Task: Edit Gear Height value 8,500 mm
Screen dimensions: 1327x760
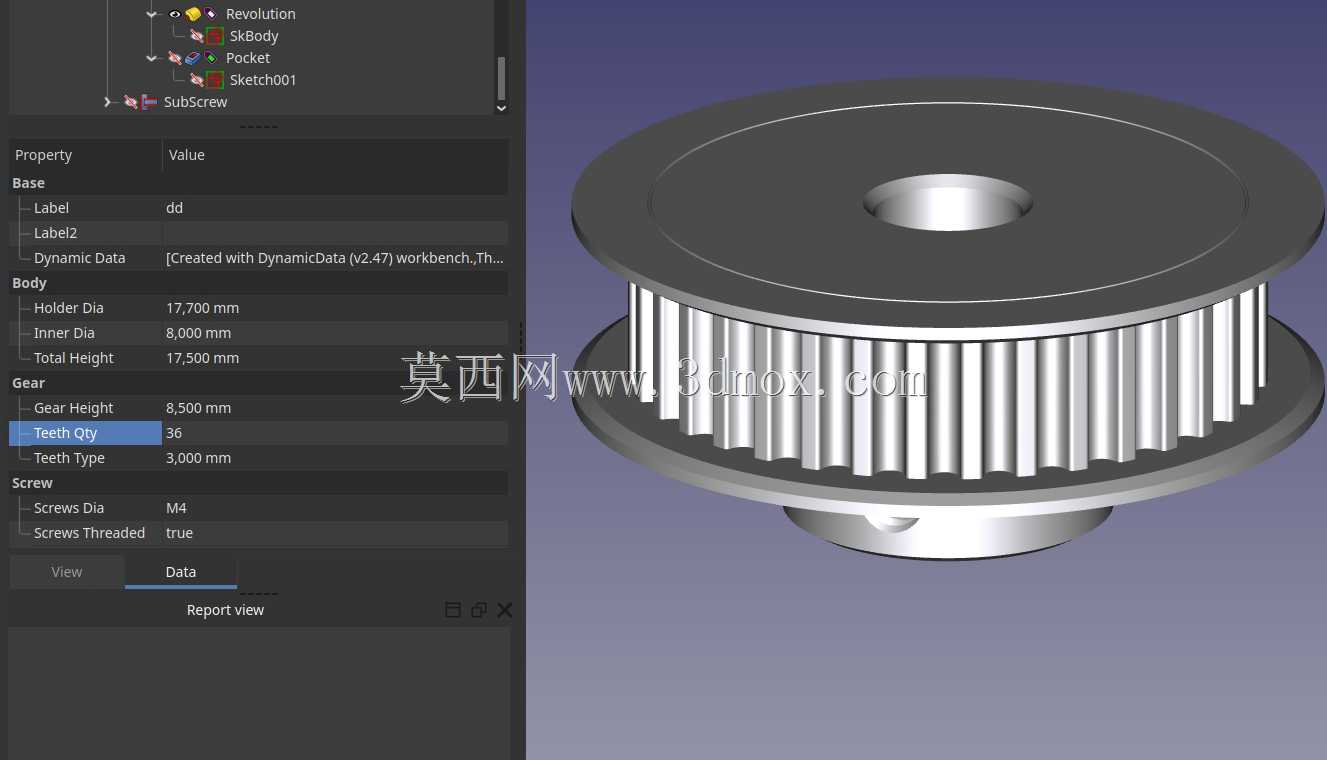Action: tap(335, 408)
